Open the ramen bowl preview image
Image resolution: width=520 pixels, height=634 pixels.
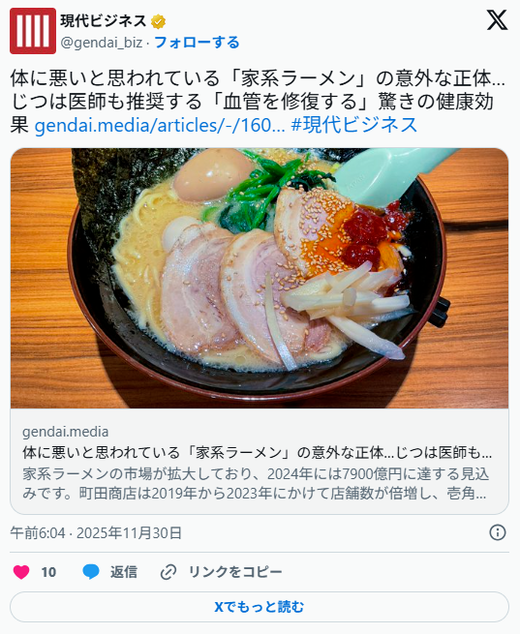point(259,278)
